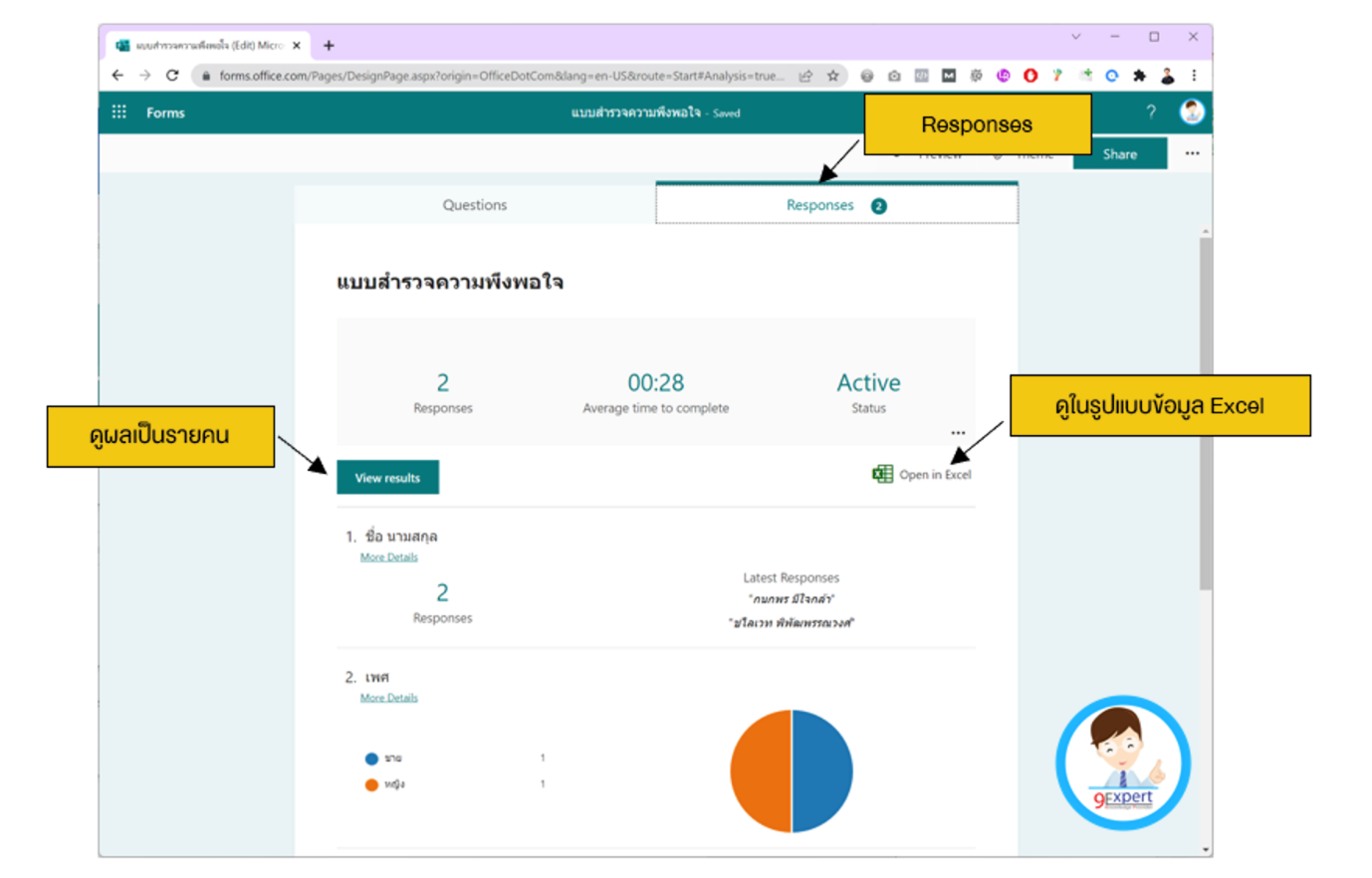Bookmark page with the star icon

pyautogui.click(x=832, y=76)
